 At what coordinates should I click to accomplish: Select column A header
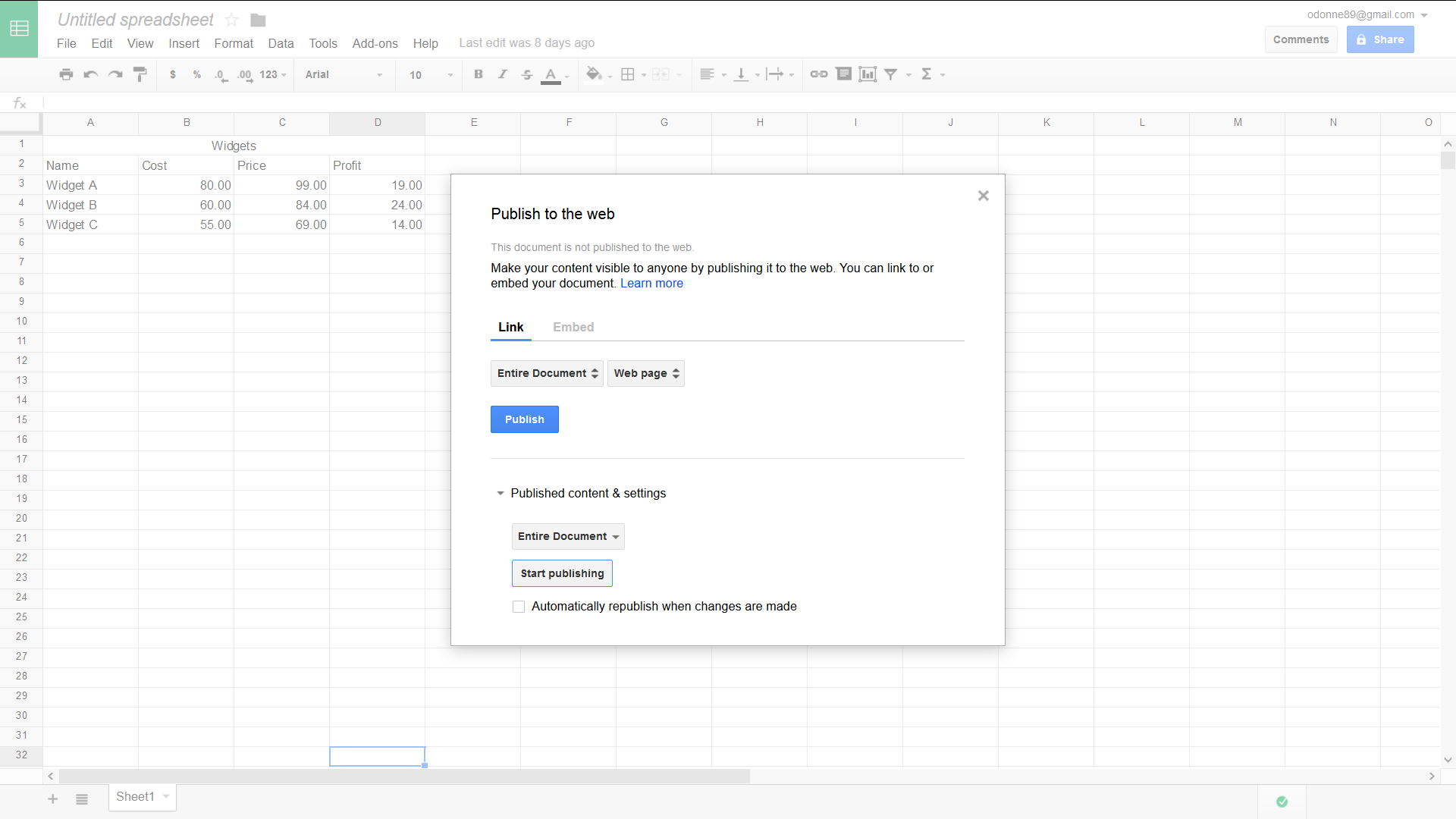click(90, 123)
